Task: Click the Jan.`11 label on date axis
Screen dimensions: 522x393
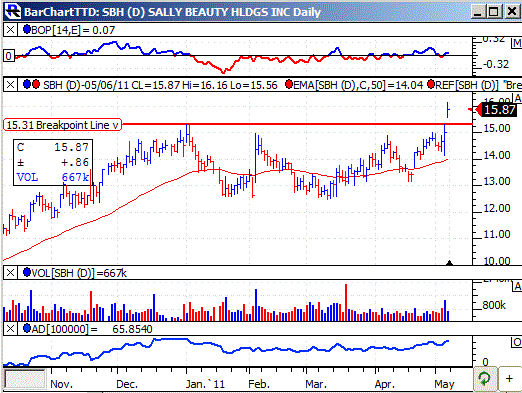Action: coord(205,384)
